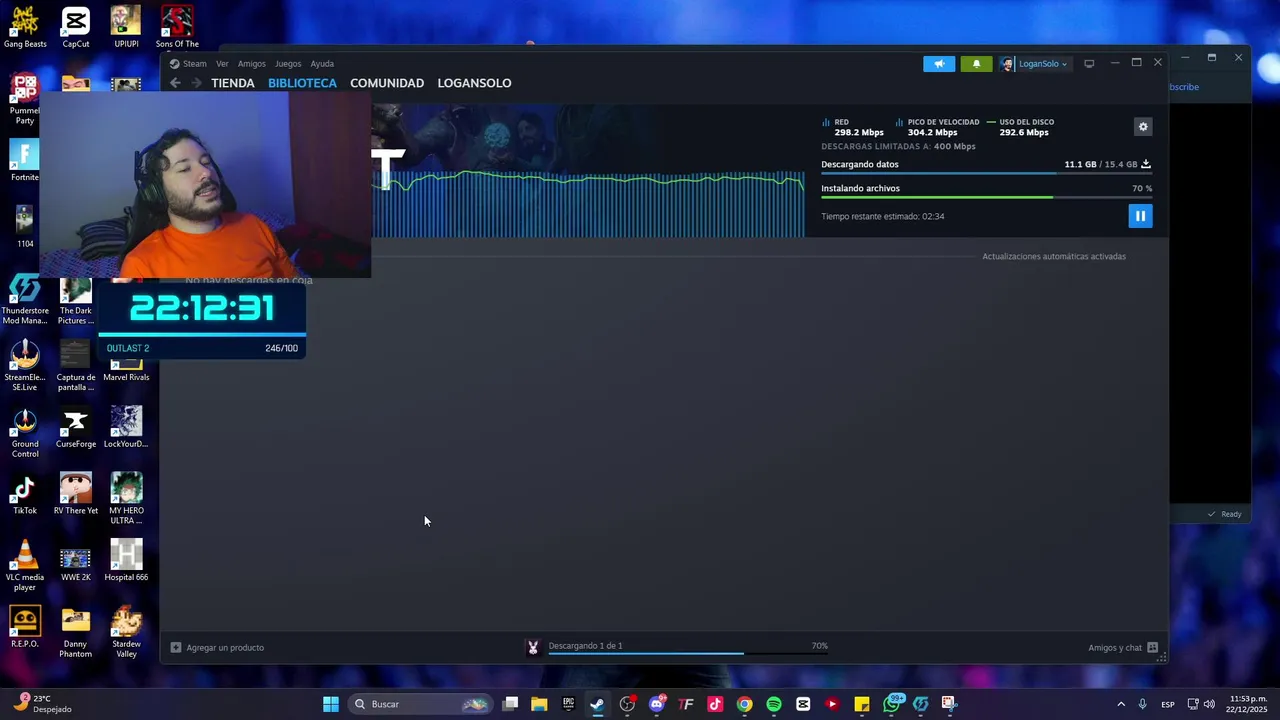Open Steam announcements megaphone button
Screen dimensions: 1280x720
pyautogui.click(x=939, y=64)
